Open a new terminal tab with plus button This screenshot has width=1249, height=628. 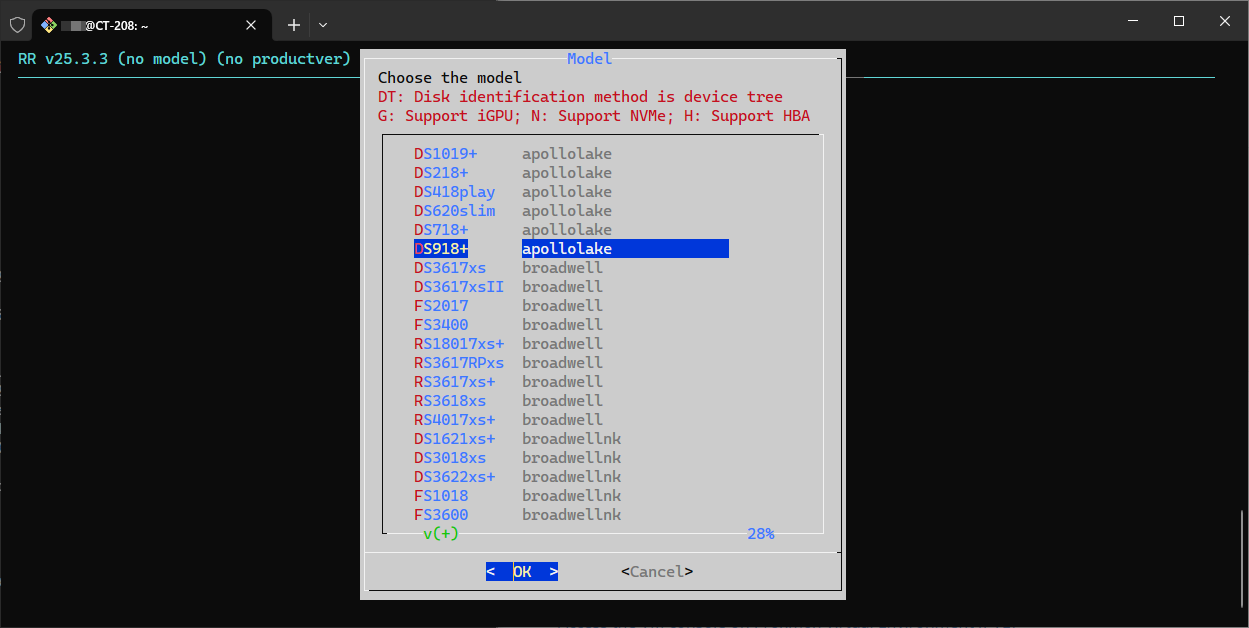coord(294,25)
